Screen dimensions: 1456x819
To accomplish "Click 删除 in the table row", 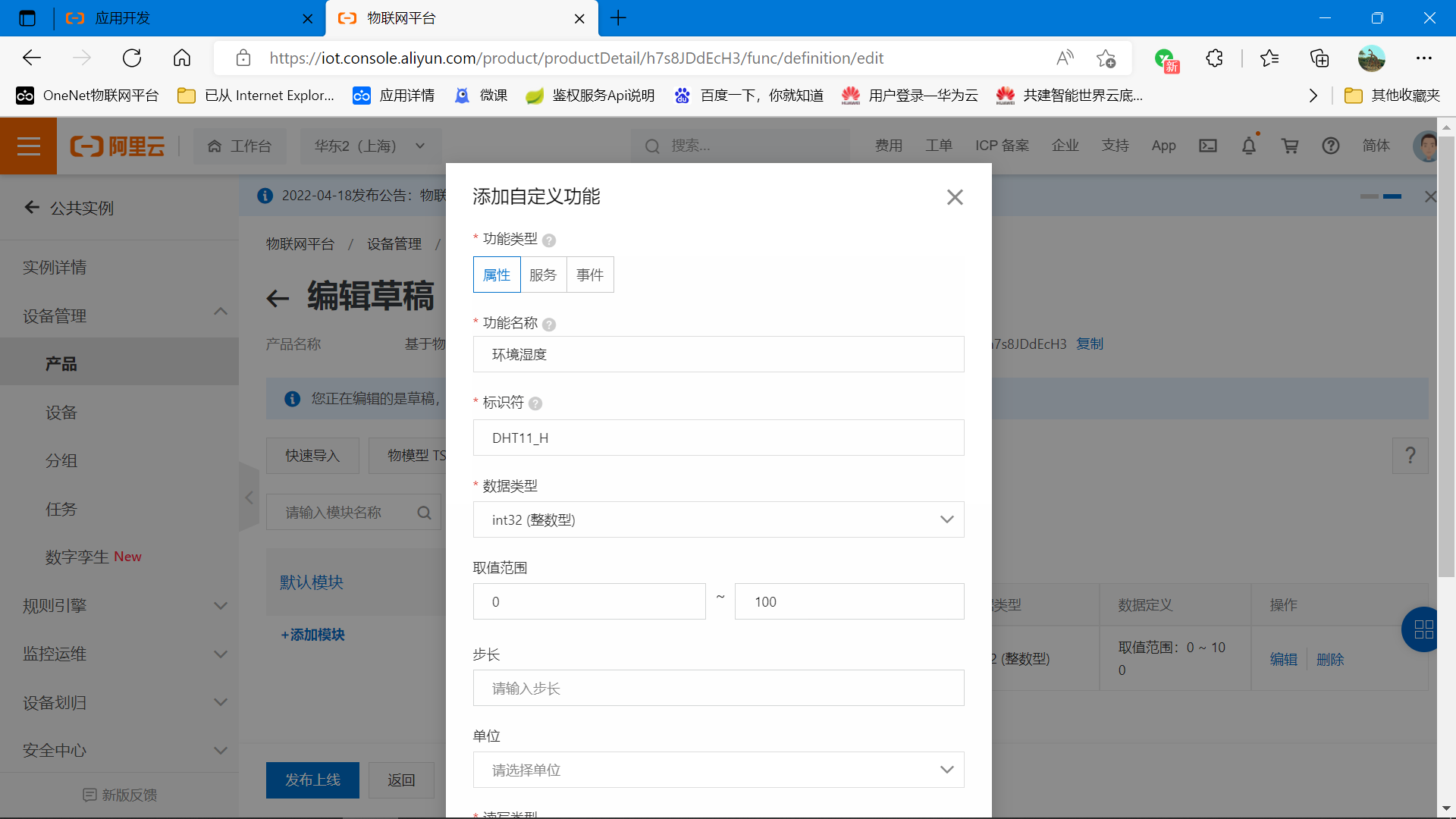I will [x=1330, y=659].
